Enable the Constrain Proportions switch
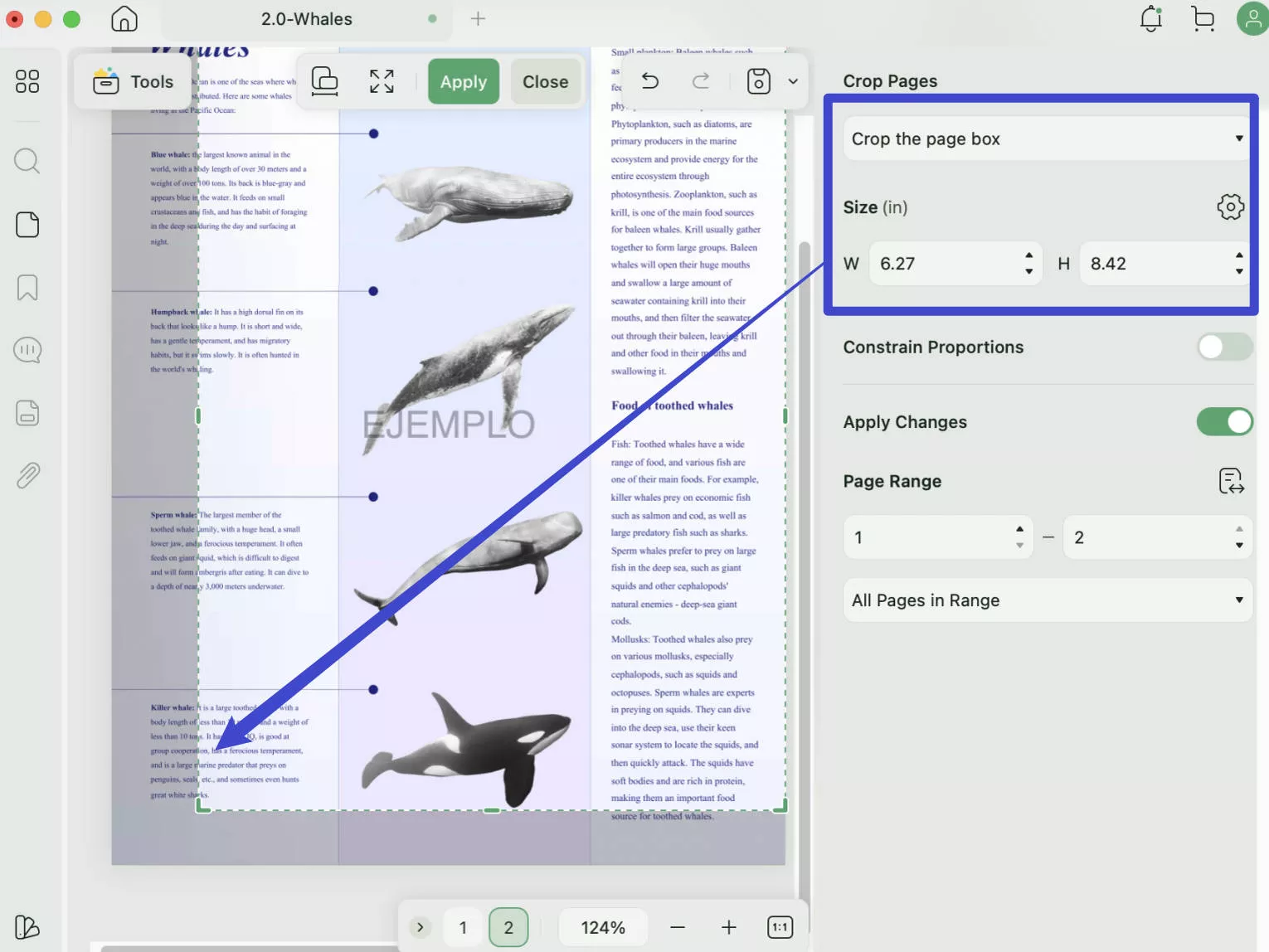 coord(1223,347)
